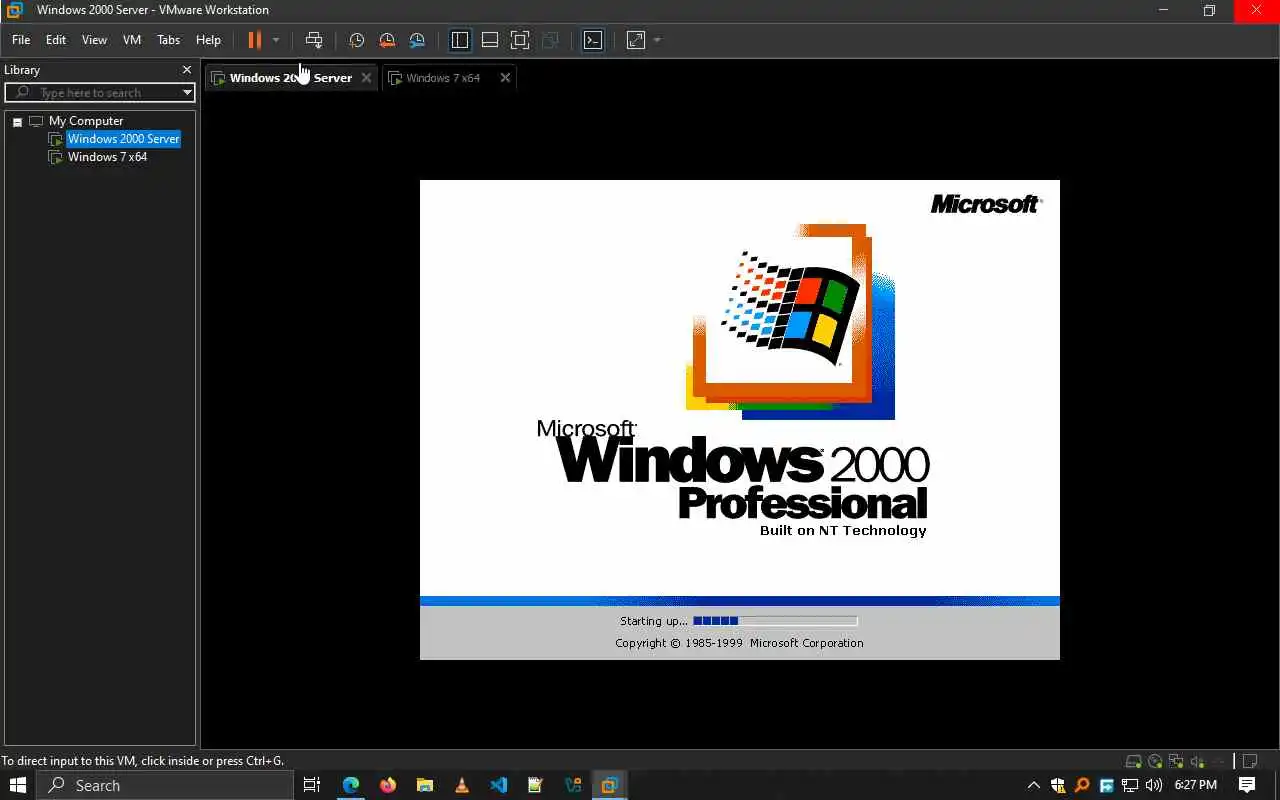Open the volume tray control
The image size is (1280, 800).
(1154, 785)
